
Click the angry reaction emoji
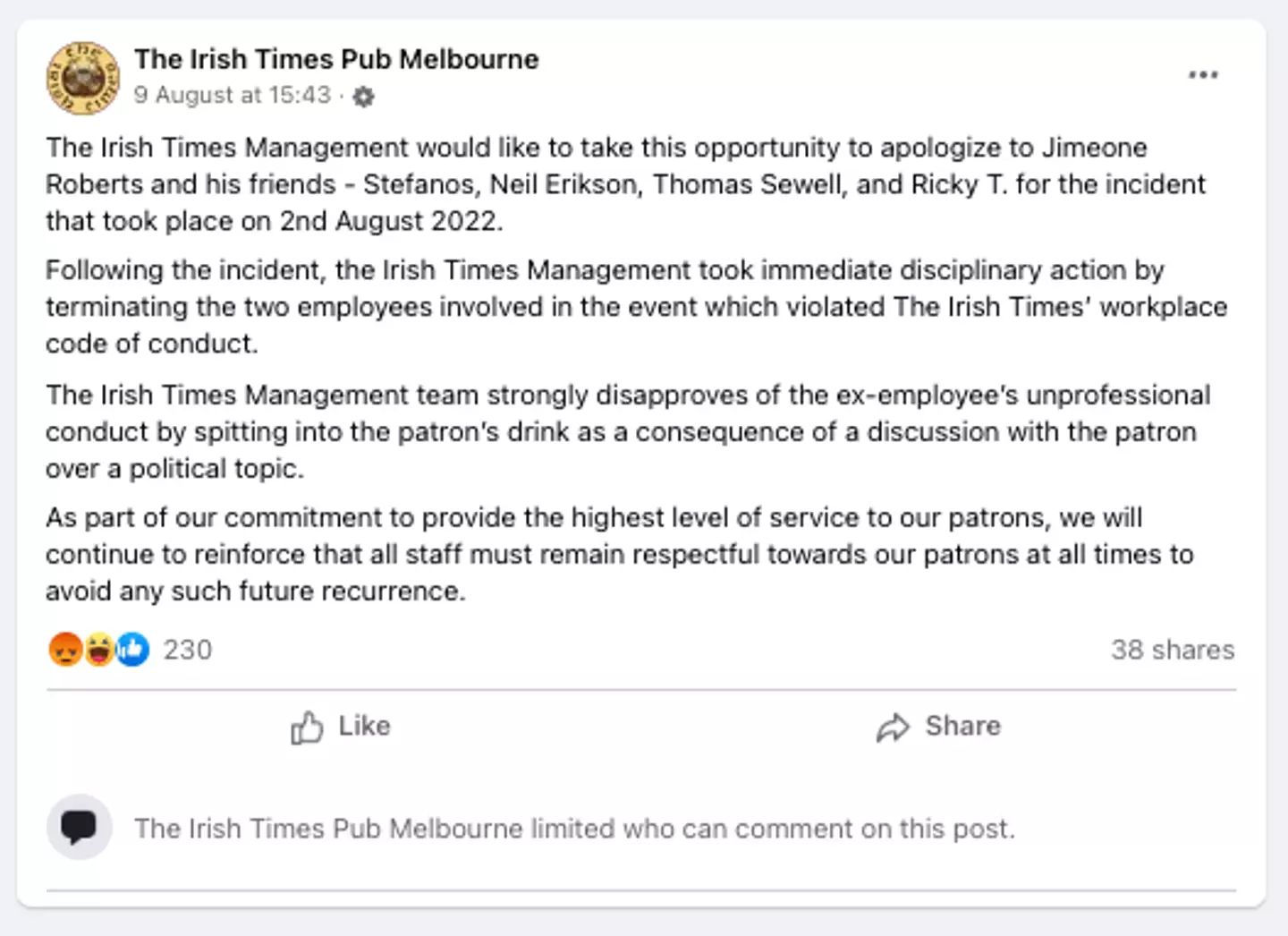(65, 650)
